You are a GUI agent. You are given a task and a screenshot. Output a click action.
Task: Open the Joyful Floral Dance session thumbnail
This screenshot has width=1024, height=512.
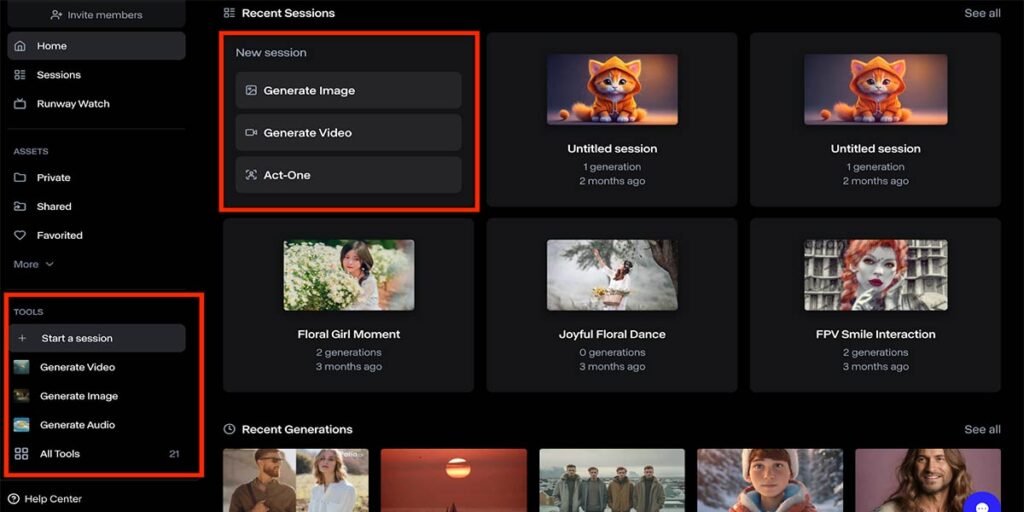(x=612, y=275)
